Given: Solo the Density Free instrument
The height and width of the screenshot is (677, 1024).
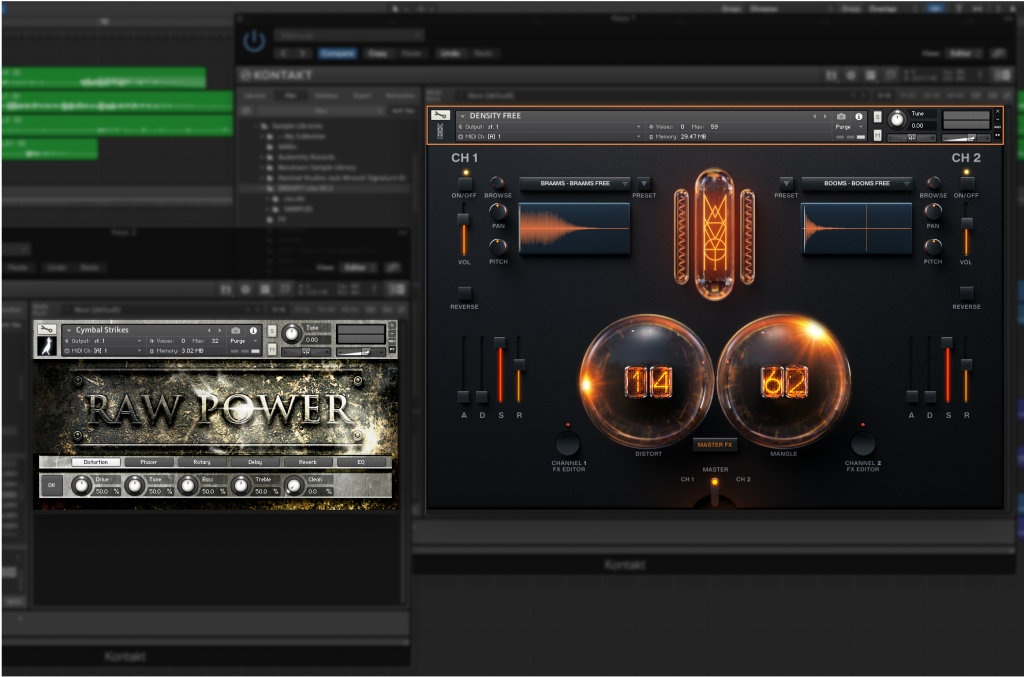Looking at the screenshot, I should click(877, 117).
